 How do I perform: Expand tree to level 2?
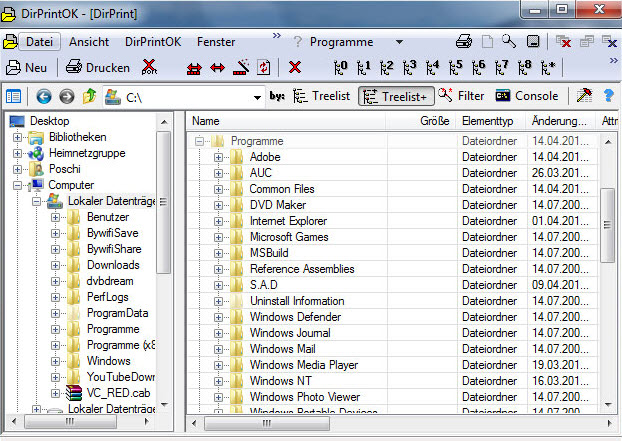386,67
